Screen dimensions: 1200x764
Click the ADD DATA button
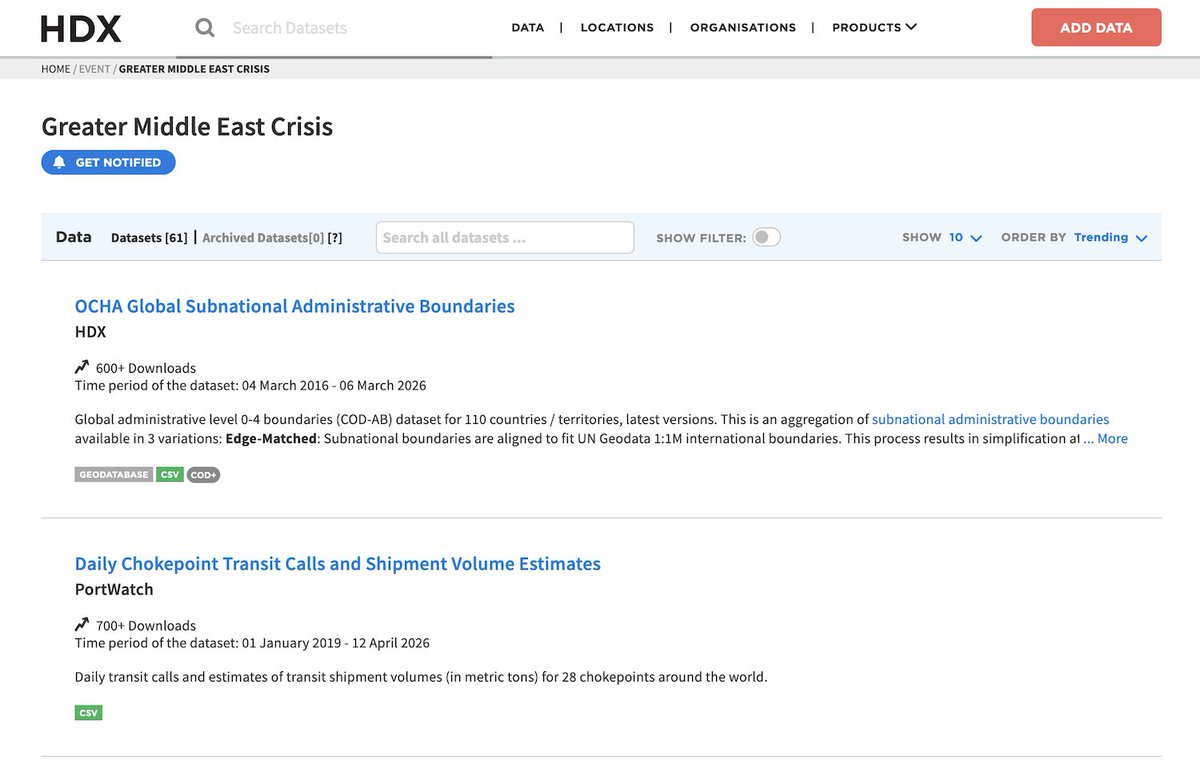pos(1096,27)
